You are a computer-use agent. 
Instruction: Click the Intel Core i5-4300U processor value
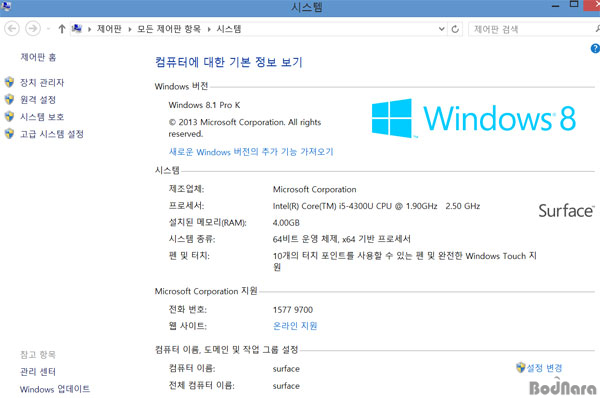376,206
